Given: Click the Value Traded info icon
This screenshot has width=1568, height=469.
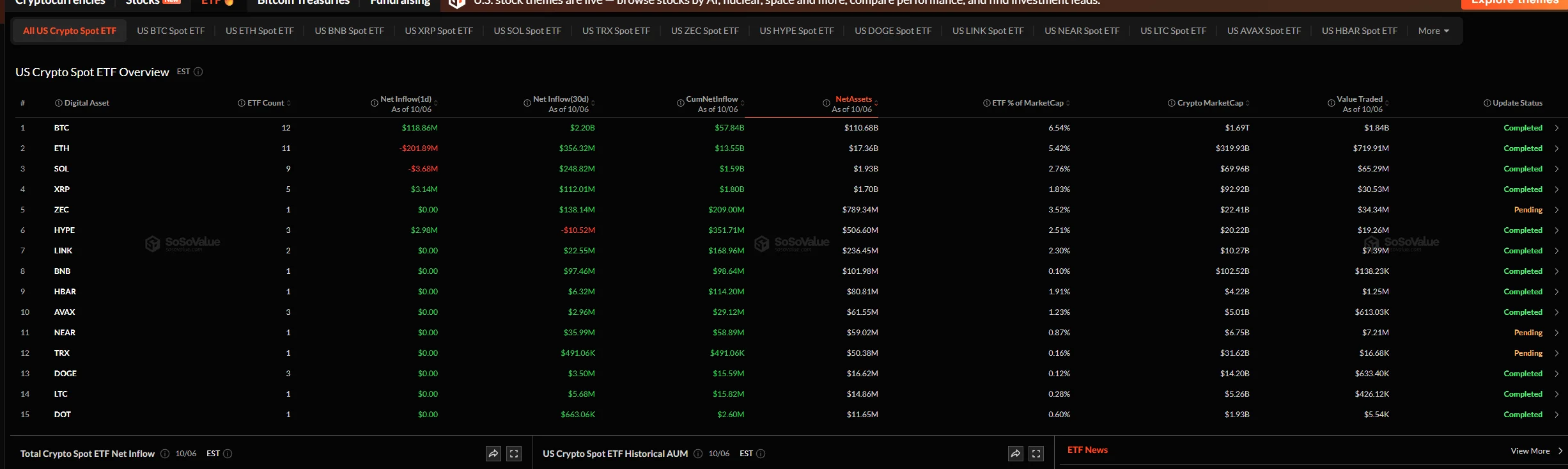Looking at the screenshot, I should coord(1331,103).
